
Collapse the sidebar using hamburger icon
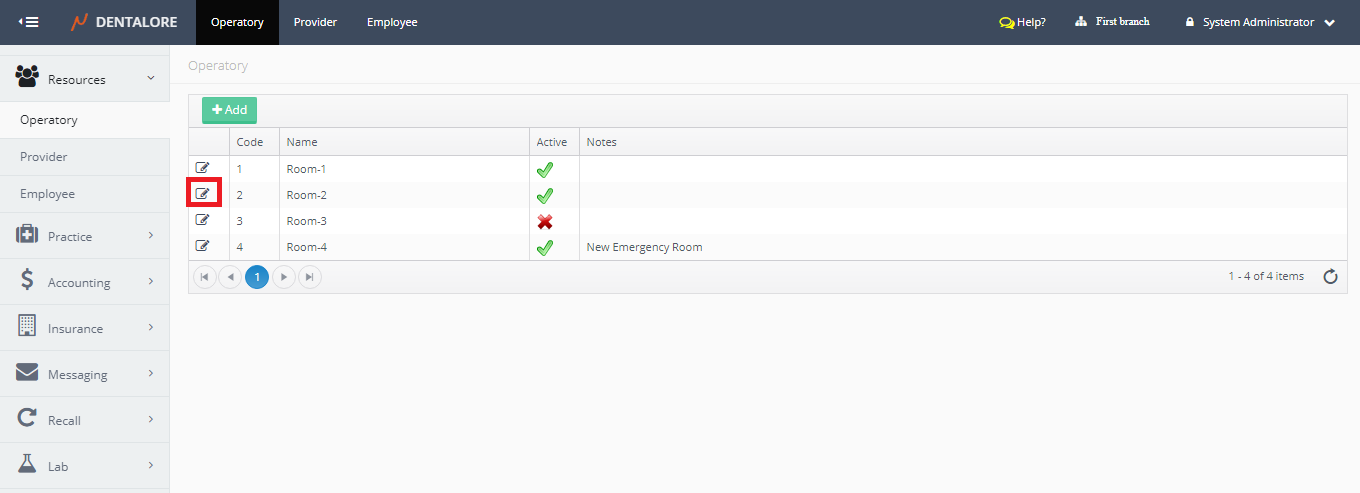click(x=29, y=22)
